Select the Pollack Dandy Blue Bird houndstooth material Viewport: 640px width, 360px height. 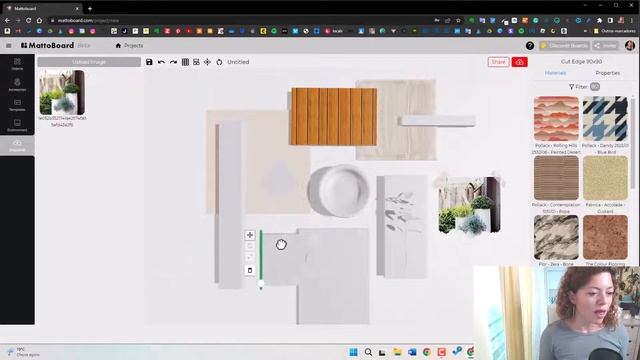[605, 119]
